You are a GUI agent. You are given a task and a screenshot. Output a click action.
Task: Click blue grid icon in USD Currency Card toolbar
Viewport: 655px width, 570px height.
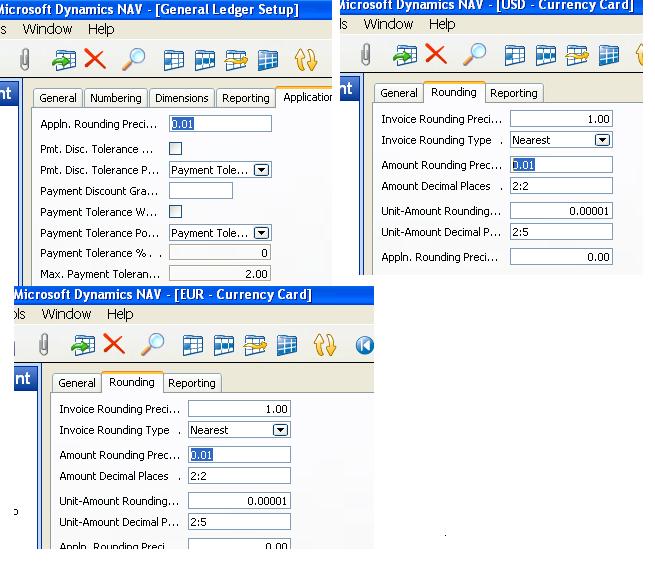pyautogui.click(x=609, y=55)
